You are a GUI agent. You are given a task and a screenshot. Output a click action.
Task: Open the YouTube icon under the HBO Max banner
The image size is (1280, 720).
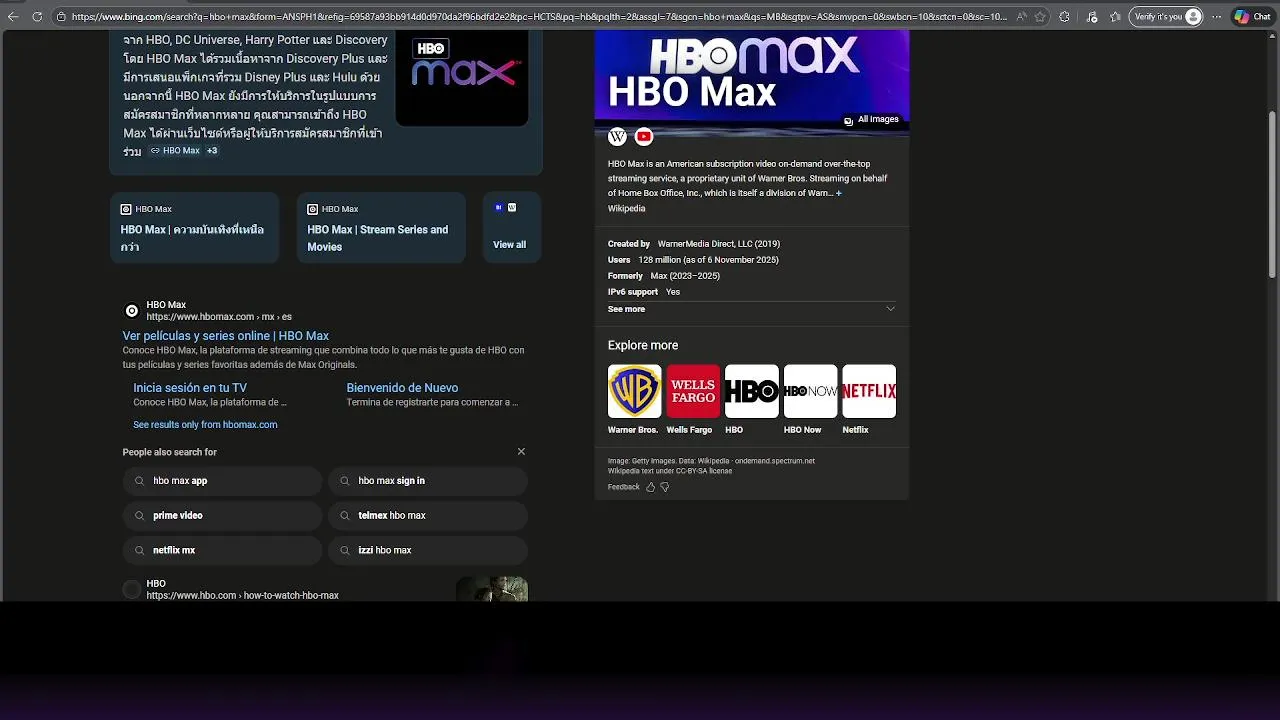point(644,136)
